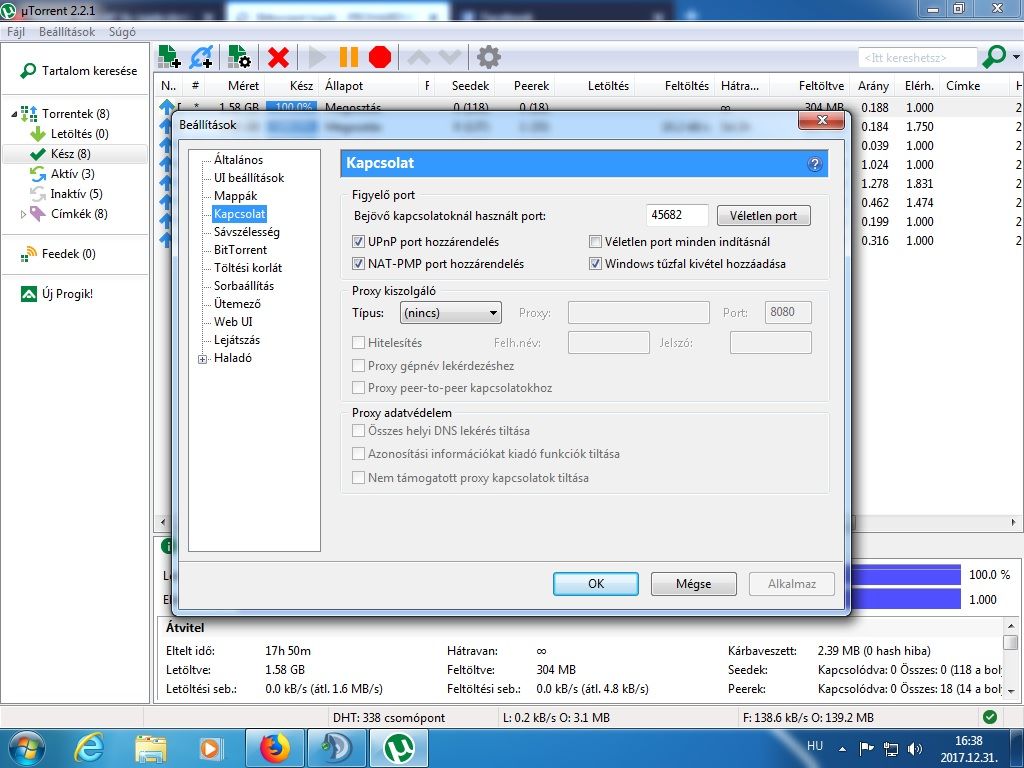Click the Start torrent play icon
This screenshot has width=1024, height=768.
point(317,57)
